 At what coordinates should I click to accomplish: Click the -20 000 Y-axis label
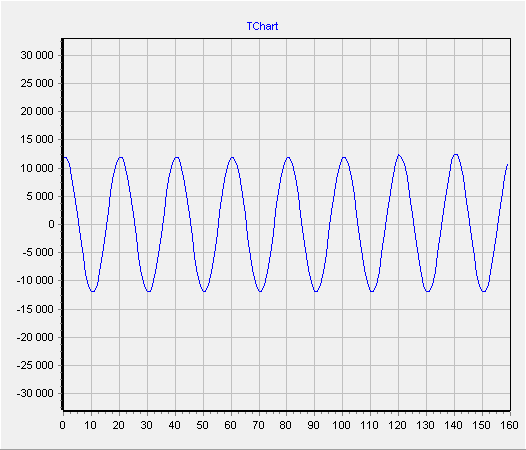click(35, 337)
